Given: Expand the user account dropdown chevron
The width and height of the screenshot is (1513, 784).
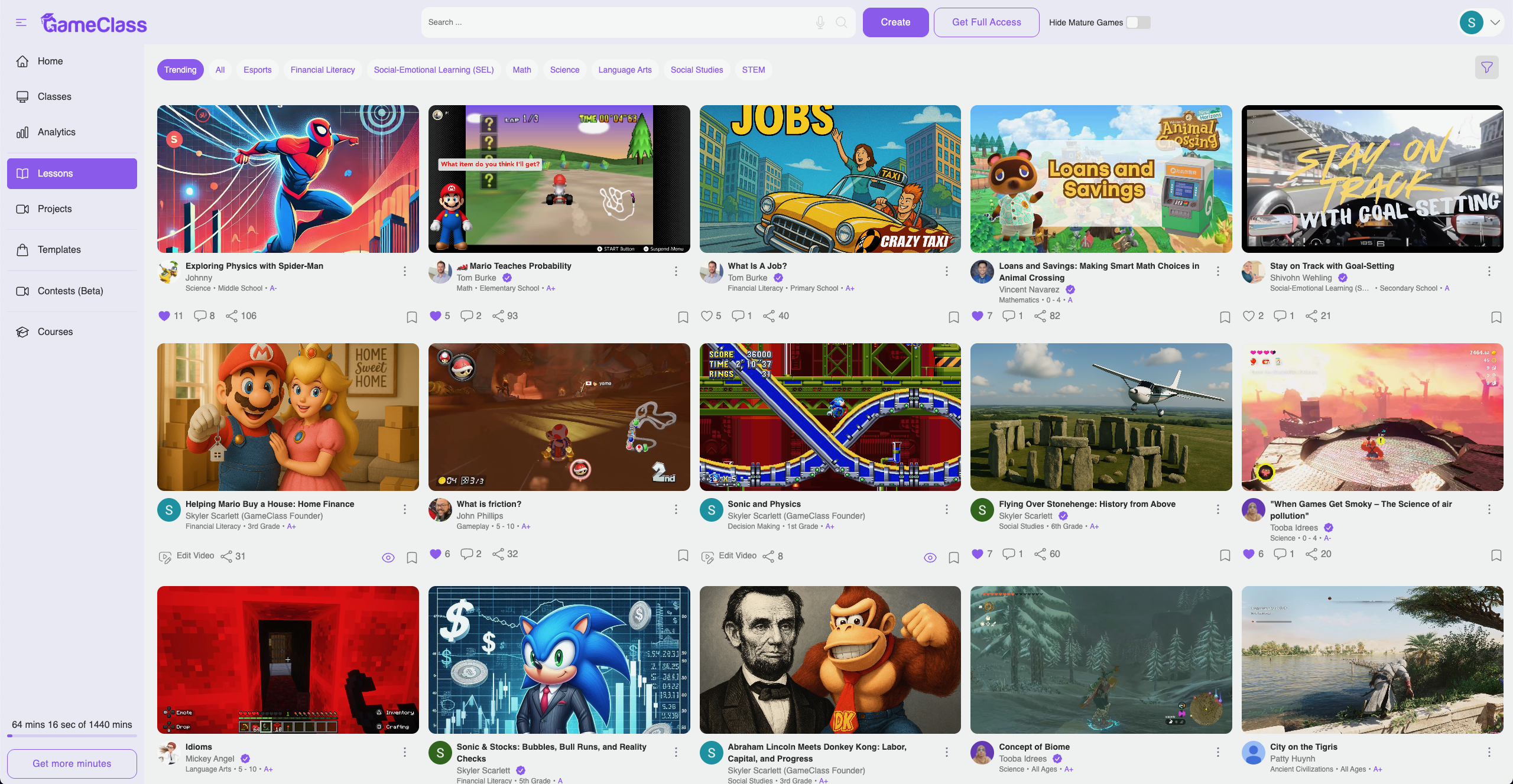Looking at the screenshot, I should pyautogui.click(x=1495, y=22).
